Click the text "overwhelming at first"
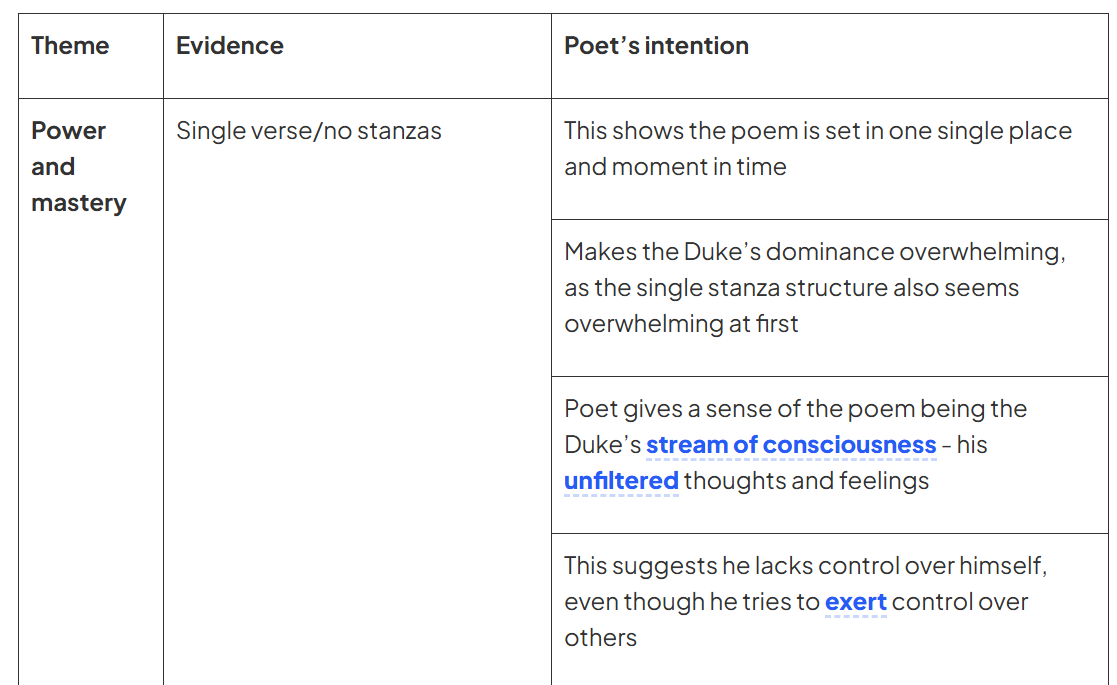 click(x=681, y=324)
